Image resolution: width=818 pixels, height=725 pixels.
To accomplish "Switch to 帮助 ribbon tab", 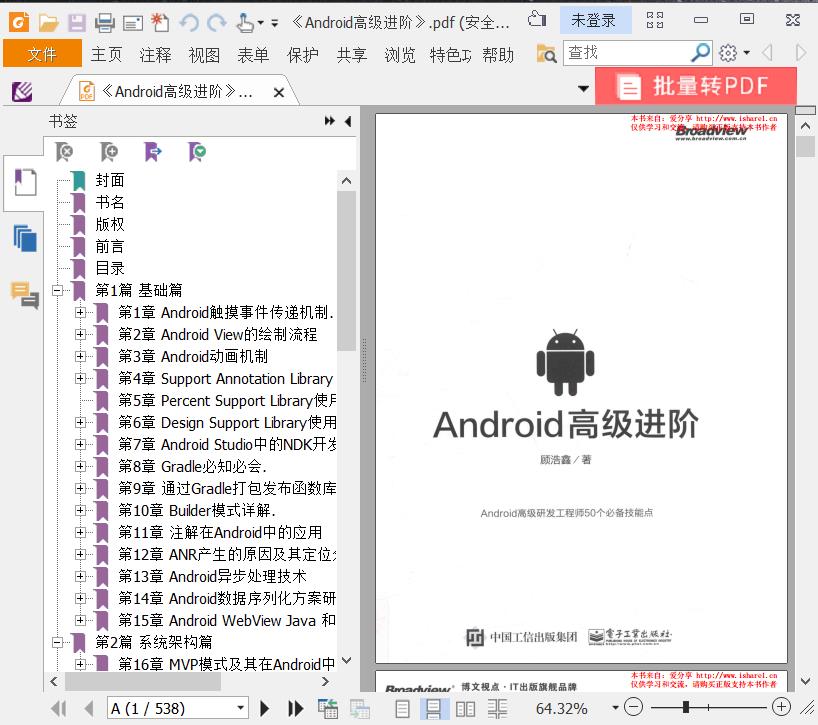I will (x=498, y=54).
